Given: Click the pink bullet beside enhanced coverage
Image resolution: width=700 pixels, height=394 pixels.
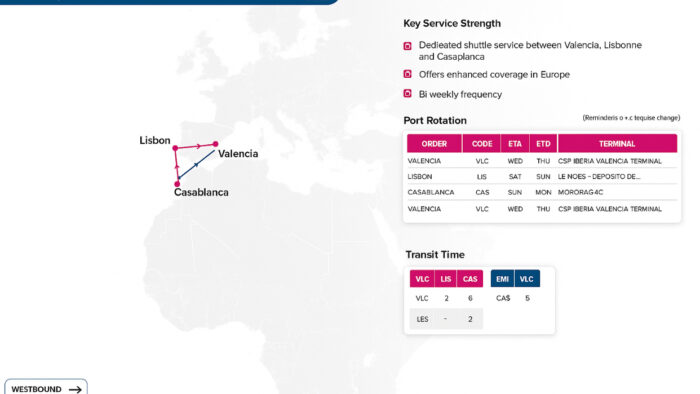Looking at the screenshot, I should coord(407,74).
